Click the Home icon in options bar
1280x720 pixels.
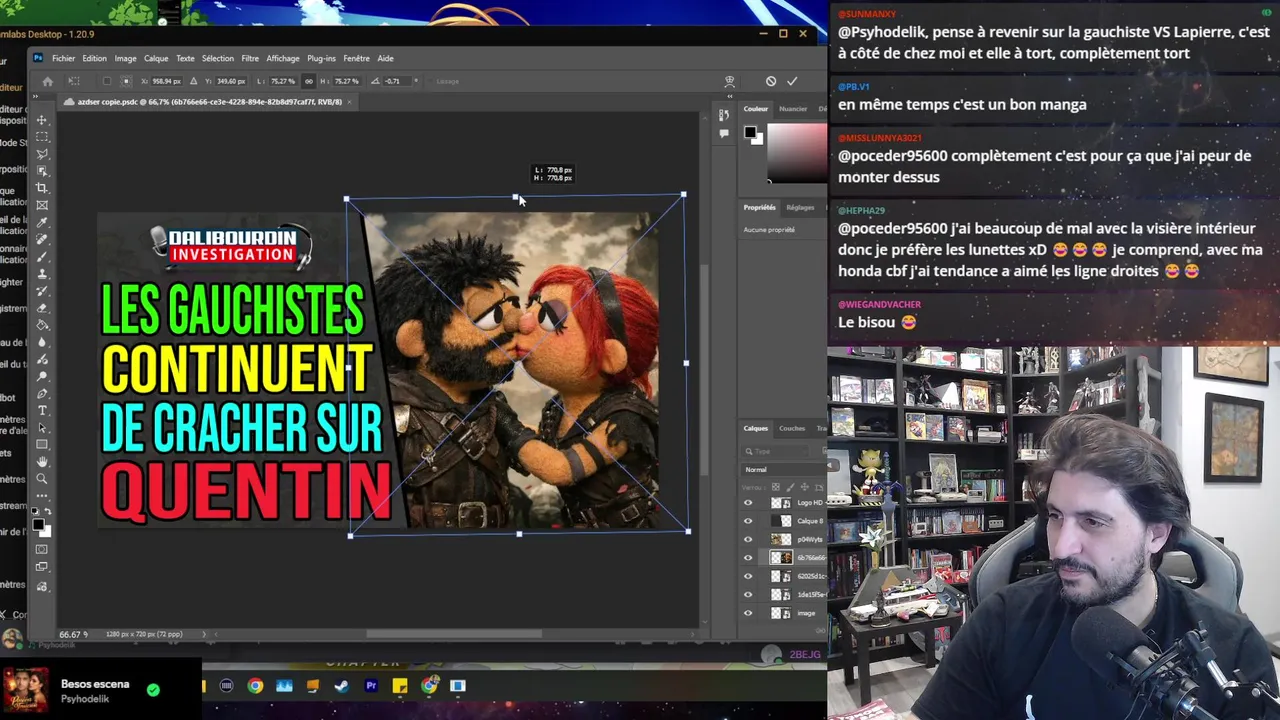pyautogui.click(x=47, y=81)
